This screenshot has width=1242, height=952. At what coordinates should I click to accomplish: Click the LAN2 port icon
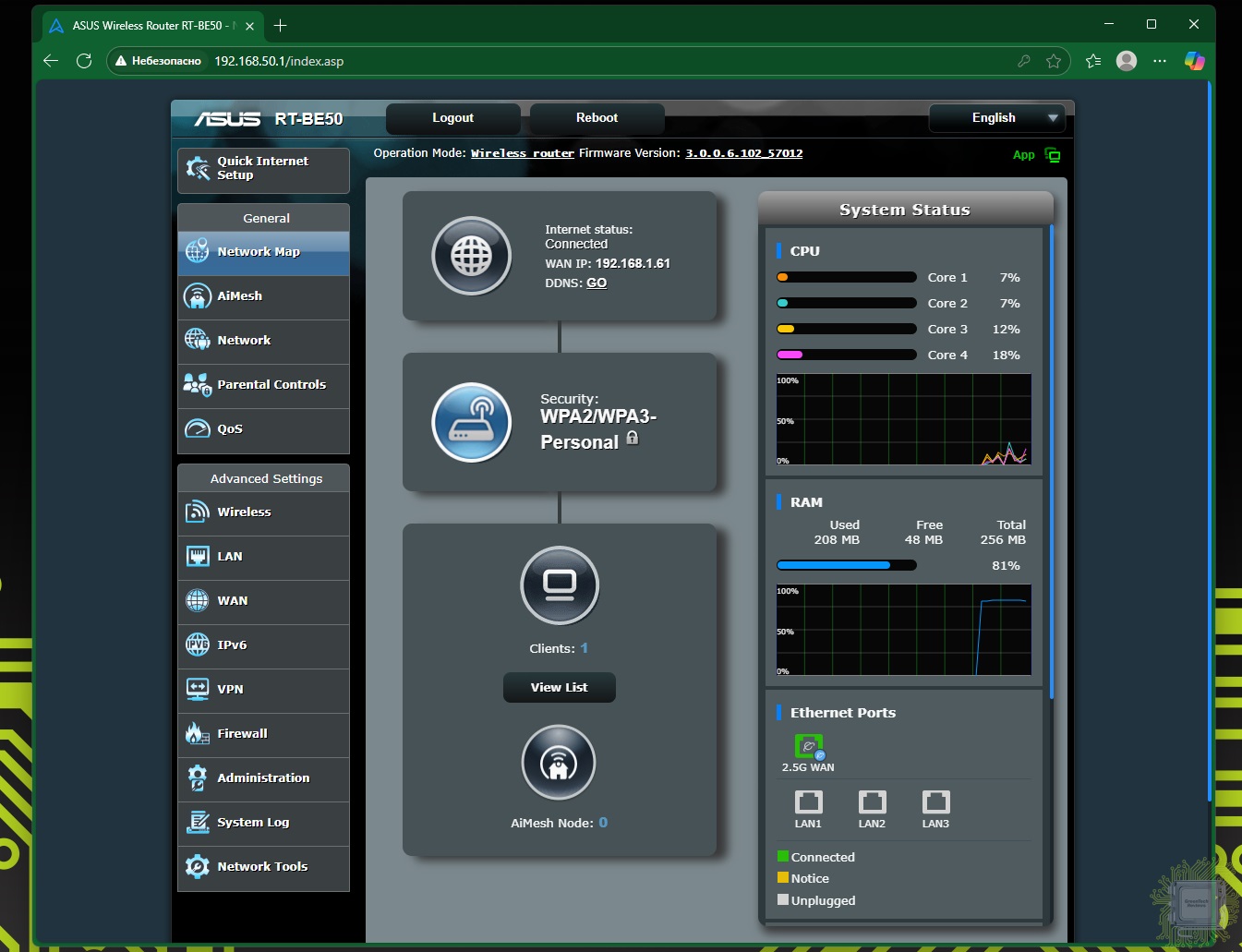point(872,801)
